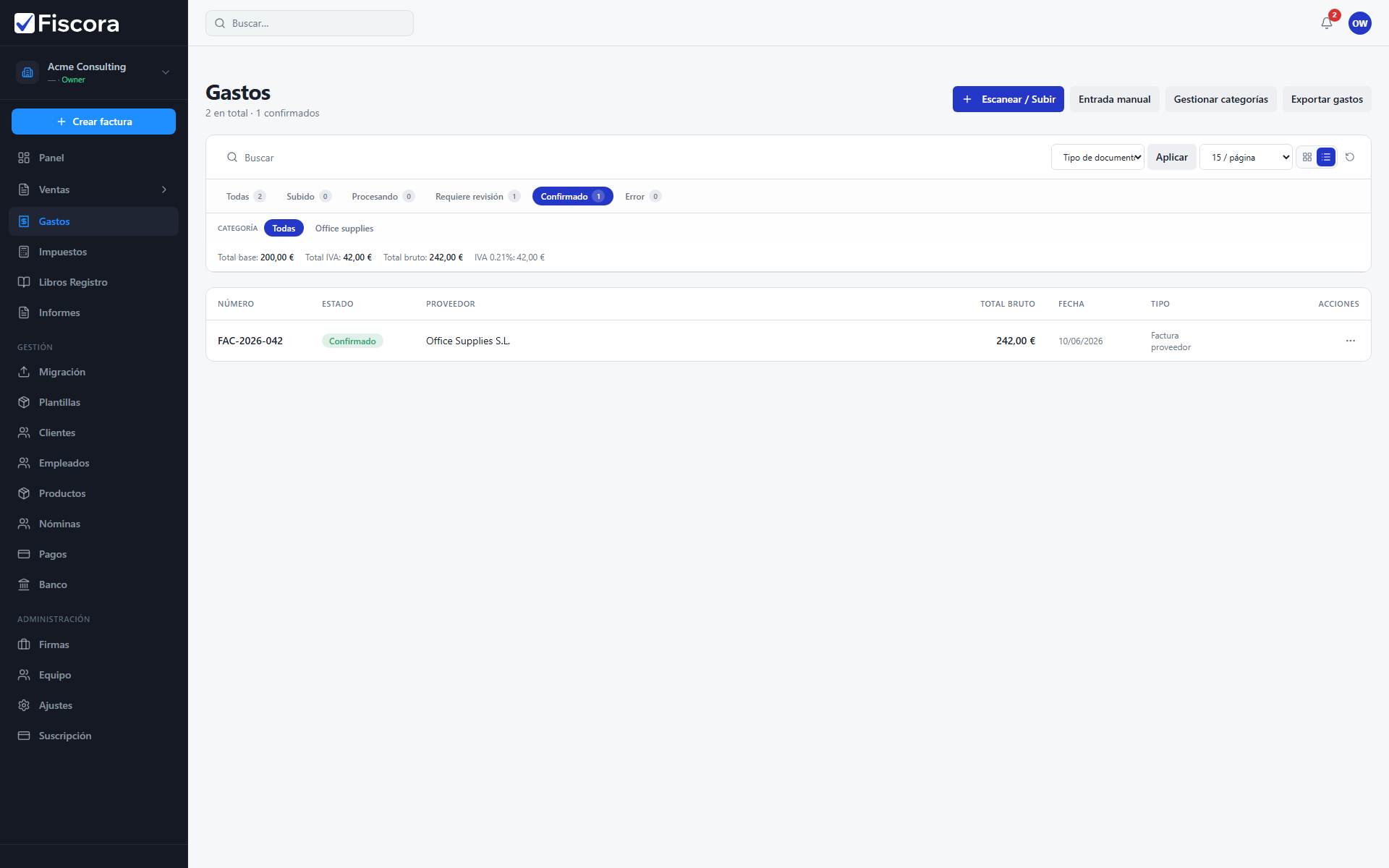1389x868 pixels.
Task: Expand the Acme Consulting company switcher
Action: coord(166,72)
